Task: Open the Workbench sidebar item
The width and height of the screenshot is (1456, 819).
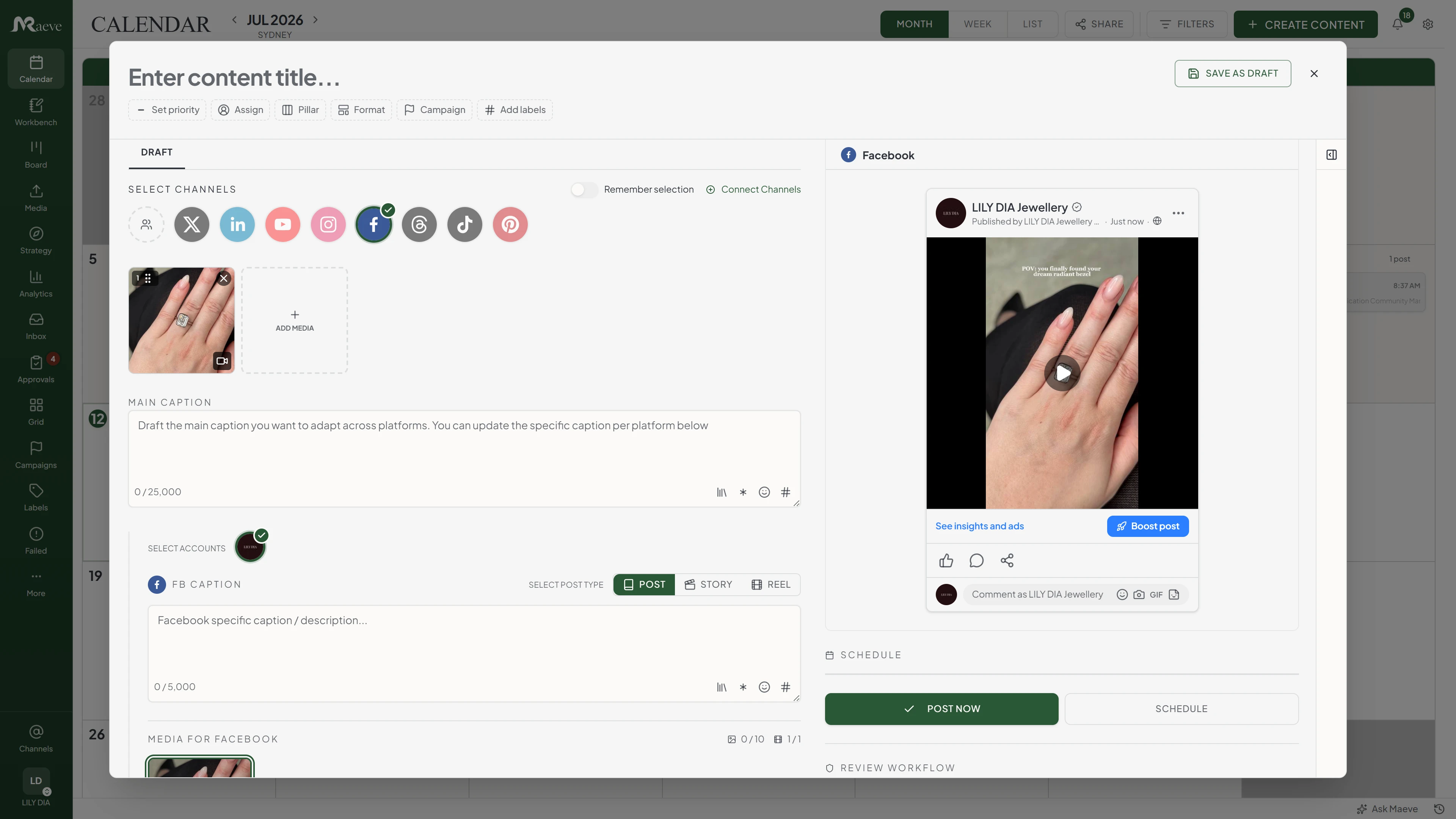Action: point(36,112)
